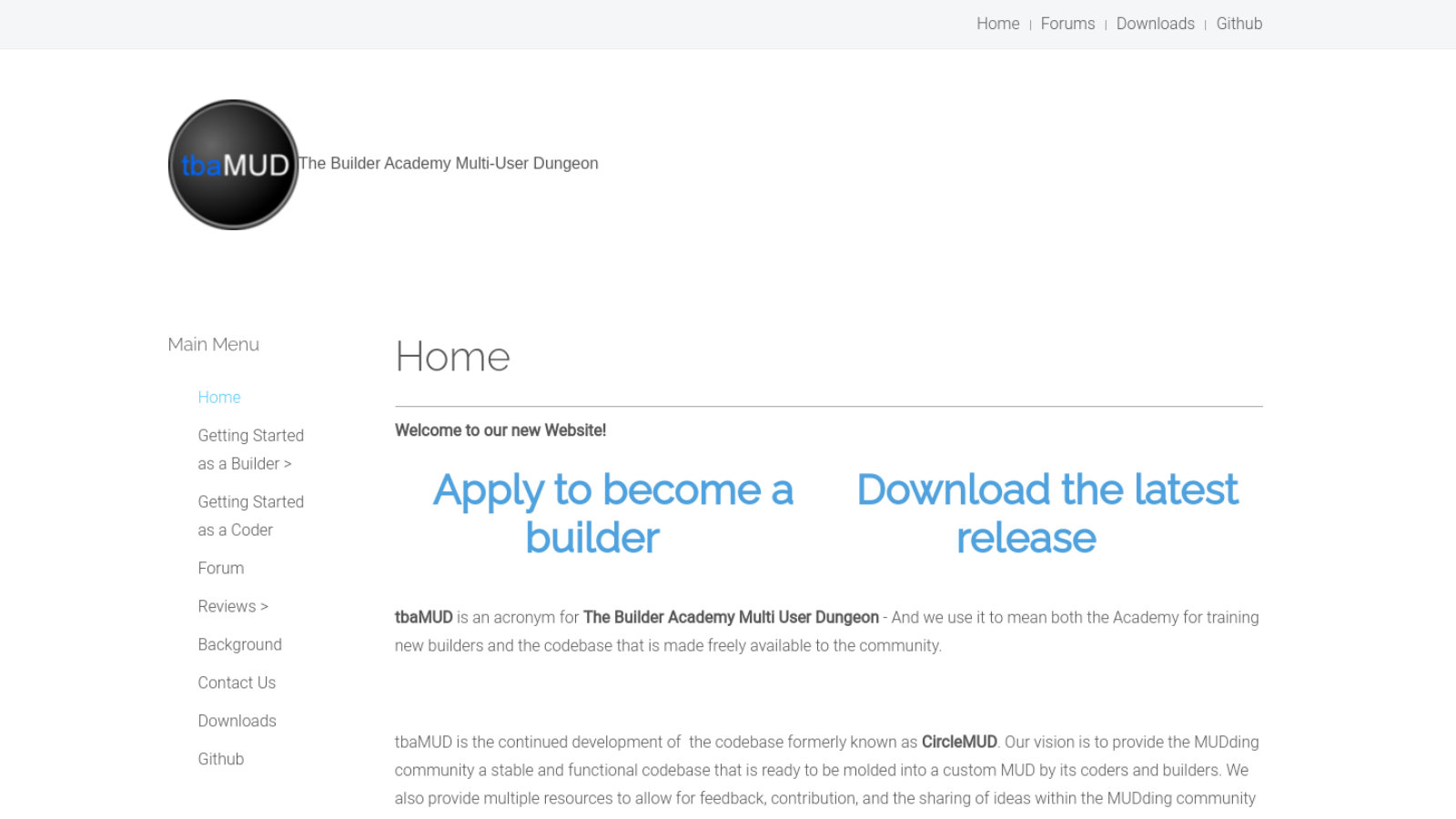The image size is (1456, 819).
Task: Expand the 'Reviews' submenu
Action: (233, 606)
